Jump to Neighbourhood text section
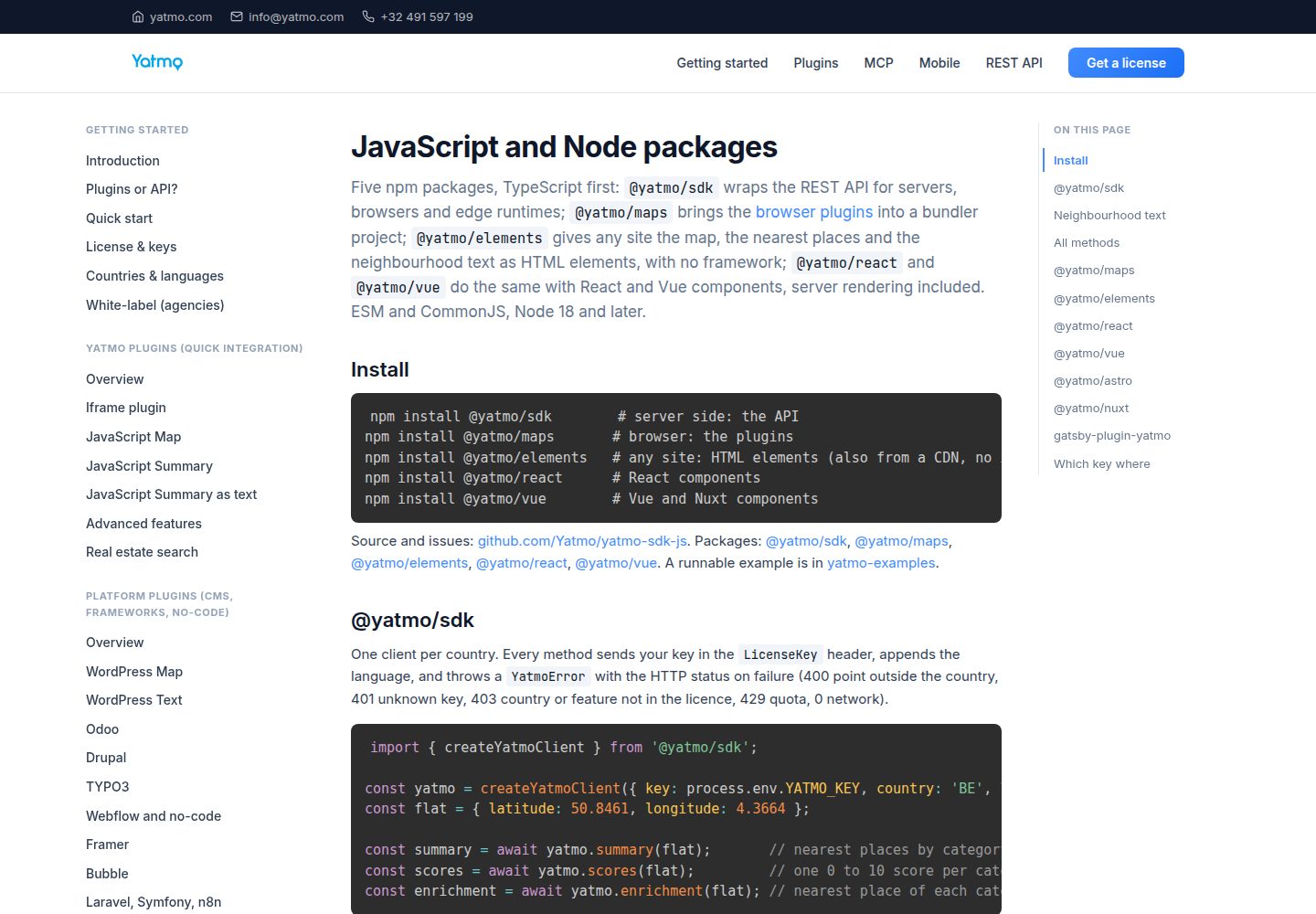The height and width of the screenshot is (914, 1316). click(x=1109, y=216)
